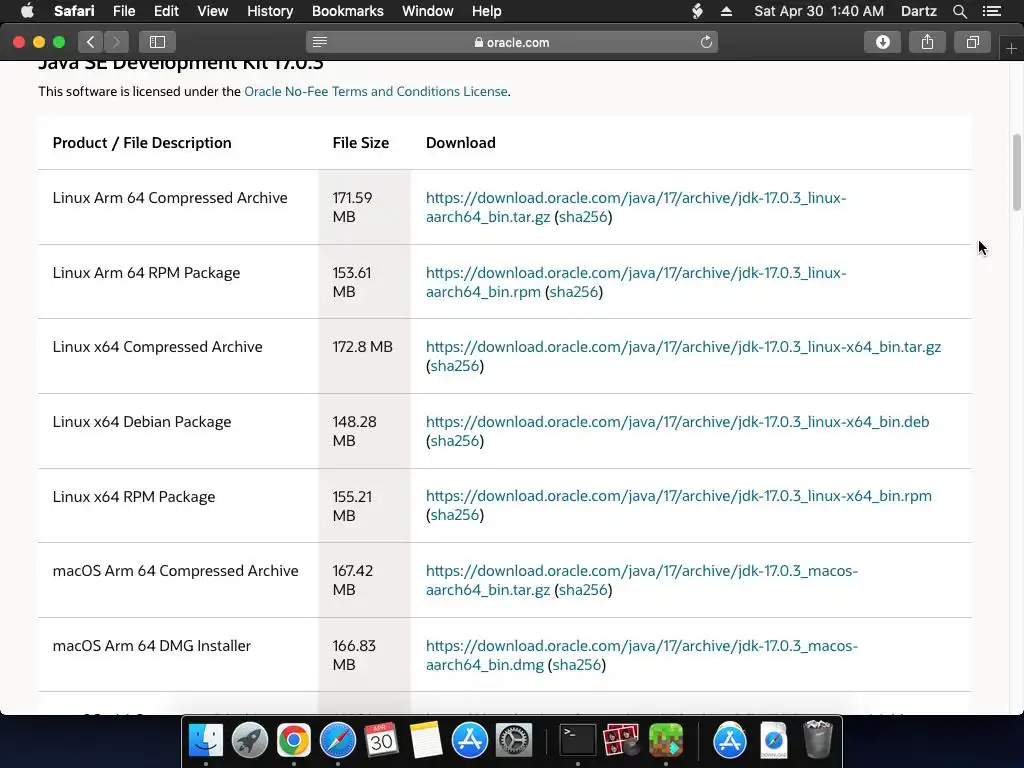1024x768 pixels.
Task: Show the tab overview
Action: pos(972,42)
